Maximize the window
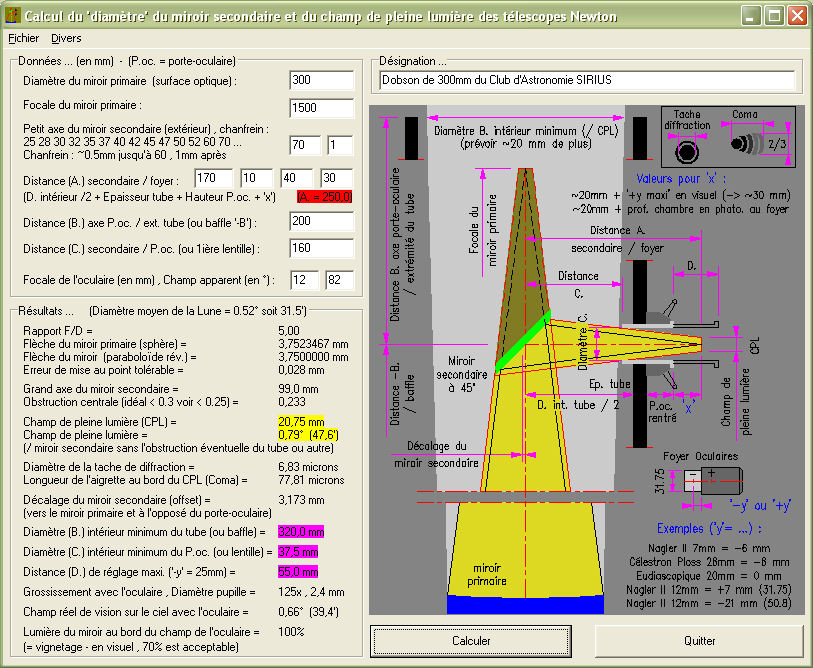This screenshot has height=668, width=813. tap(774, 16)
